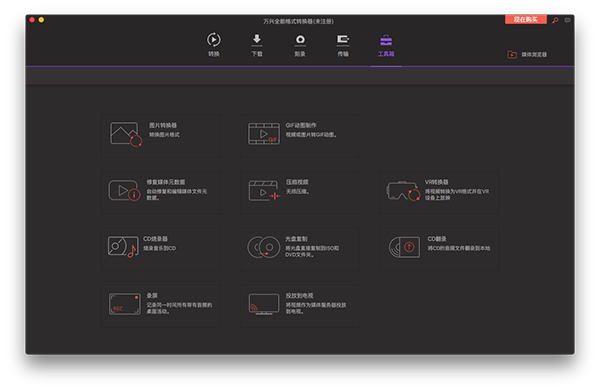Image resolution: width=600 pixels, height=391 pixels.
Task: Click the red 现在购买 (Buy Now) button
Action: [525, 20]
